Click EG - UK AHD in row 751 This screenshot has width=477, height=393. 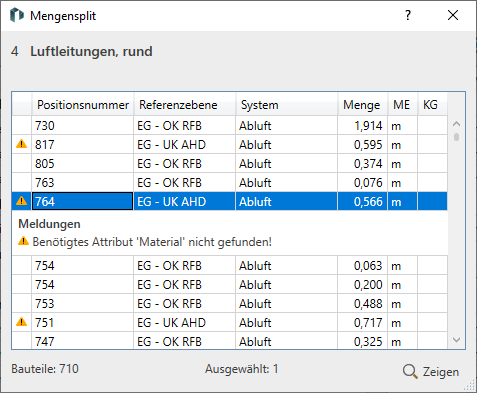tap(172, 323)
